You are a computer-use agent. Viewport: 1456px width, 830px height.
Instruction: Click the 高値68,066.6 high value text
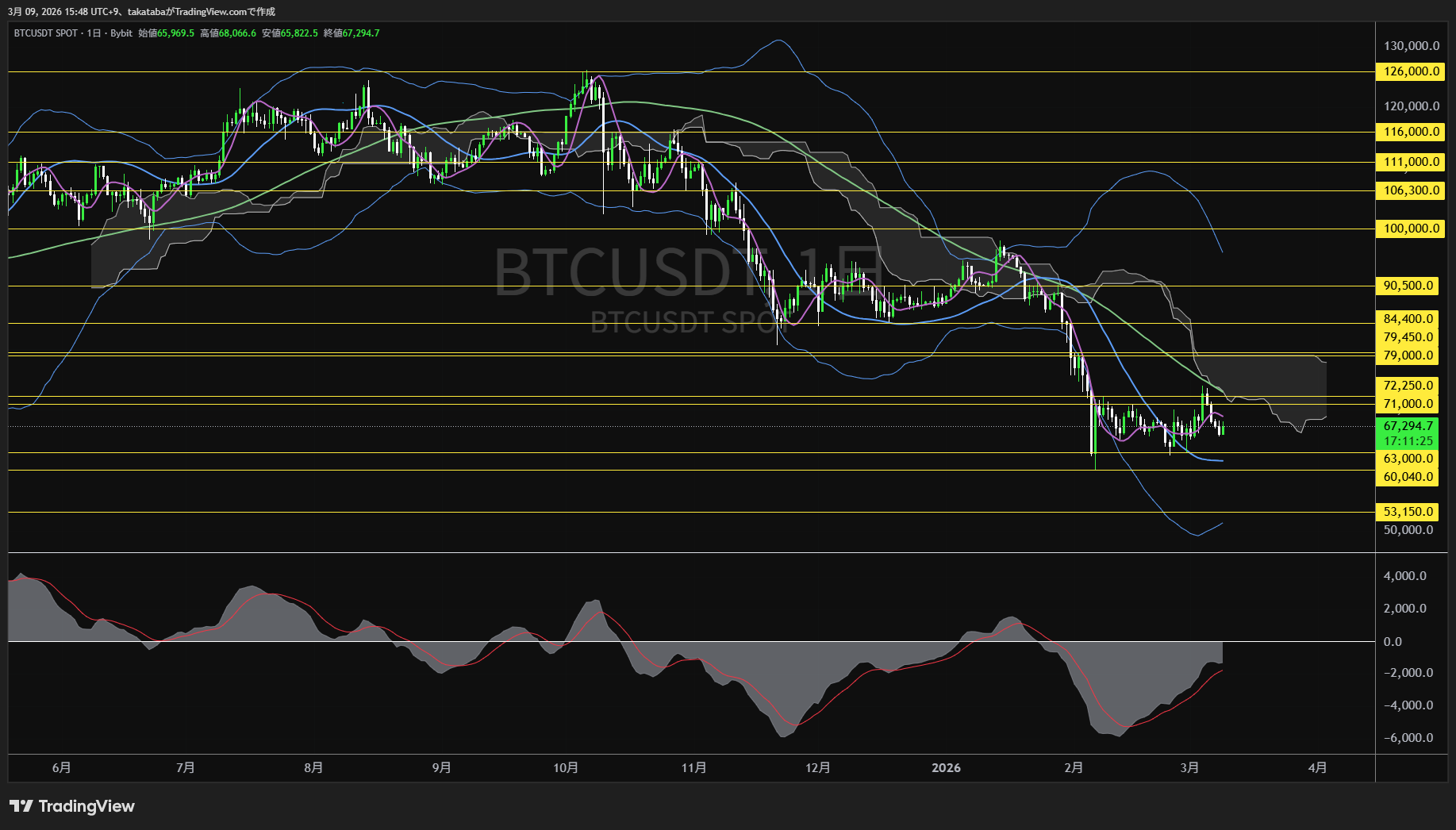coord(228,33)
